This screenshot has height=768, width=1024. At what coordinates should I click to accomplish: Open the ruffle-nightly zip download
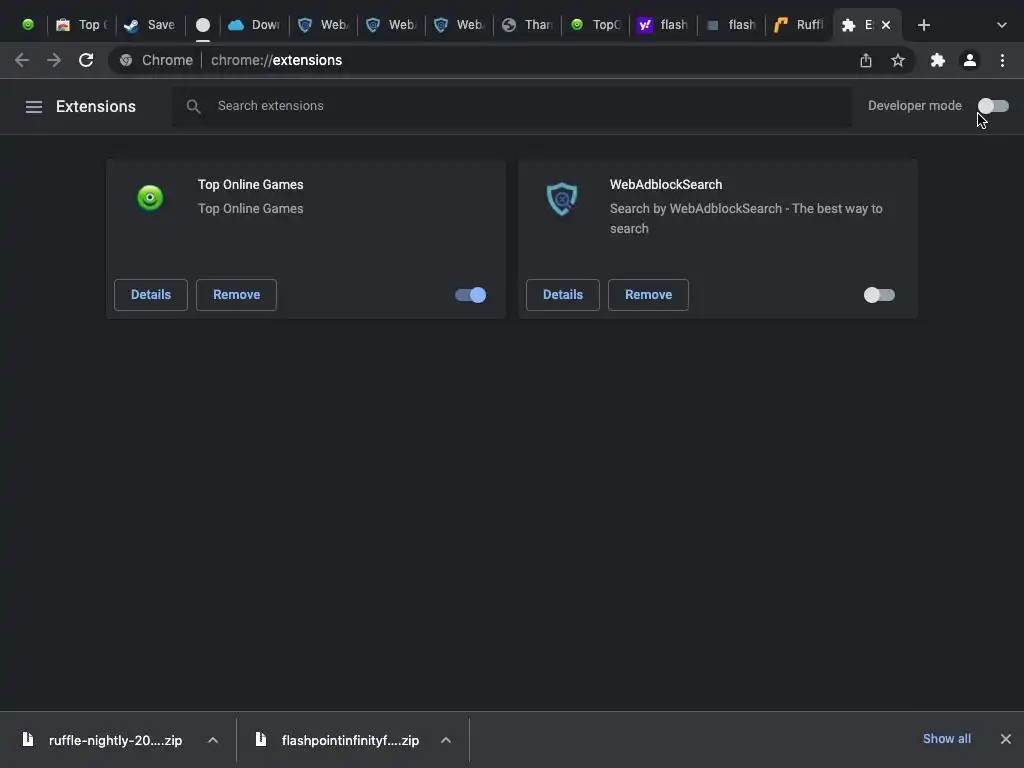[x=116, y=741]
